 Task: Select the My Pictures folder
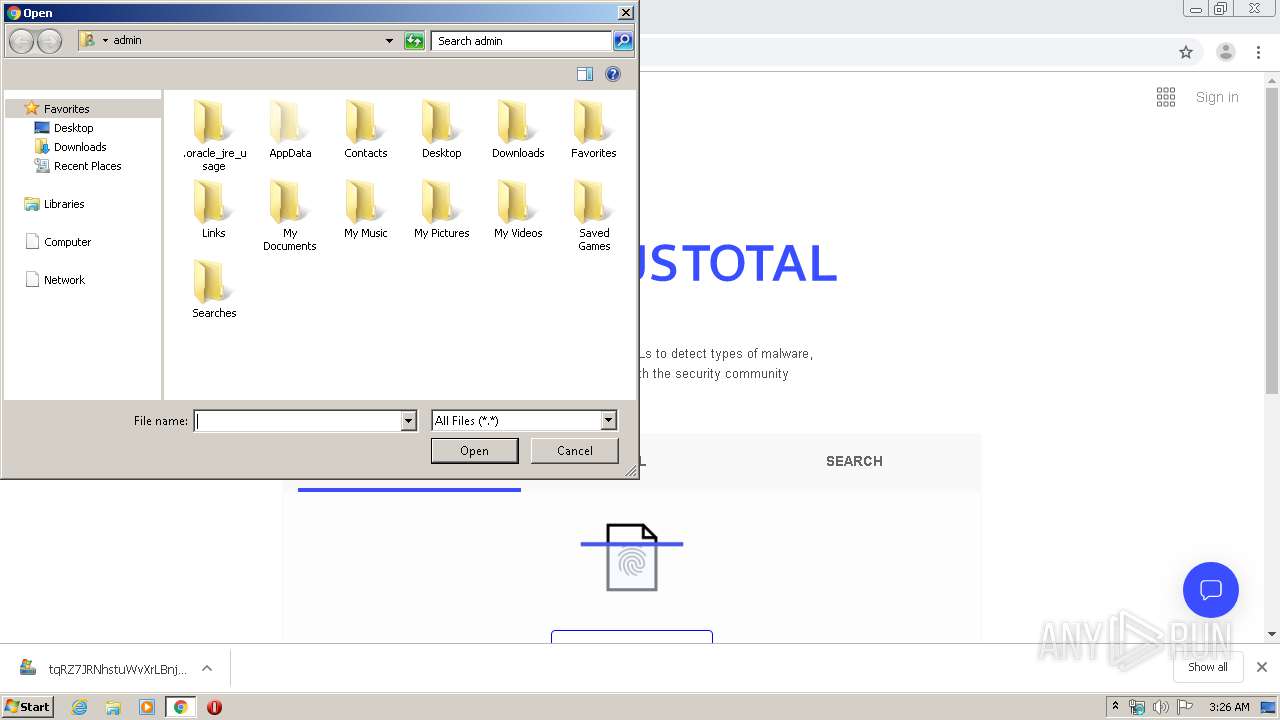(441, 209)
